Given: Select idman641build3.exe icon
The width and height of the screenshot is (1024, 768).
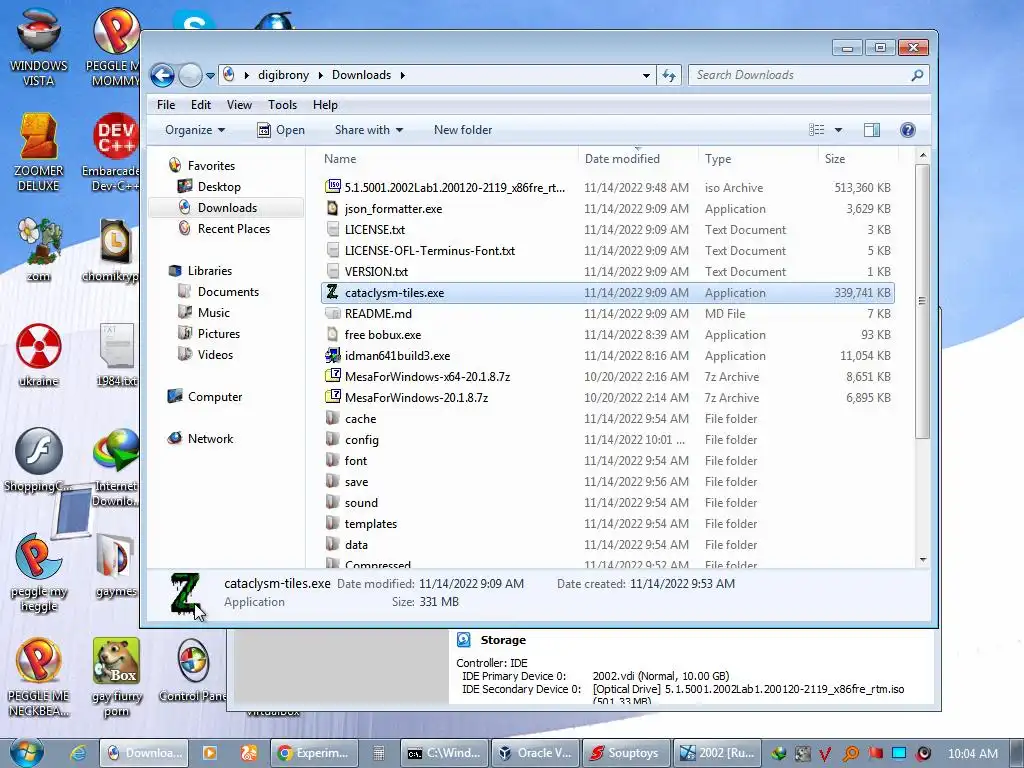Looking at the screenshot, I should pyautogui.click(x=333, y=355).
